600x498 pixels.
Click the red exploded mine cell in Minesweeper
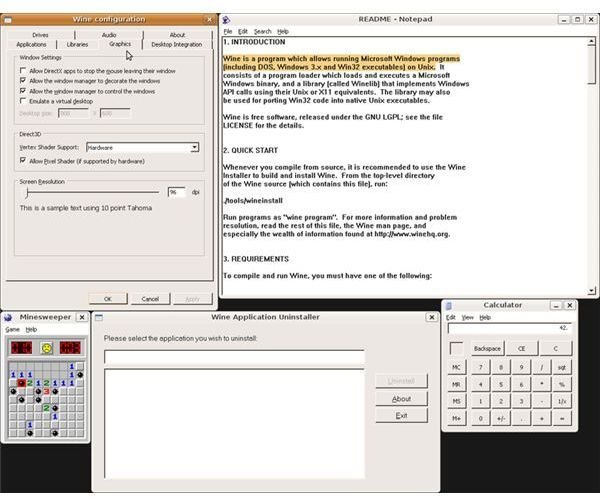pyautogui.click(x=21, y=383)
